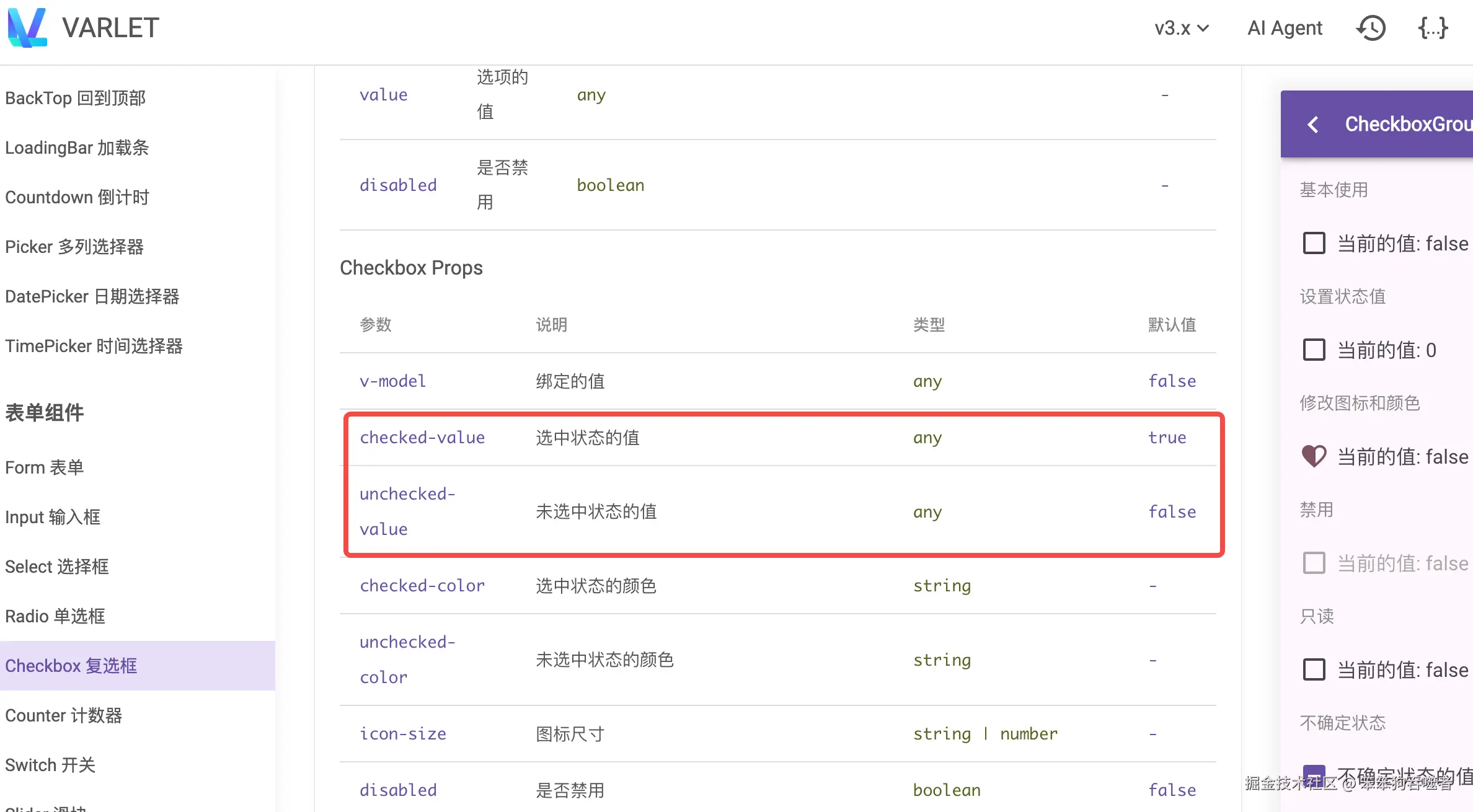The width and height of the screenshot is (1473, 812).
Task: Toggle the heart icon checkbox
Action: click(1314, 457)
